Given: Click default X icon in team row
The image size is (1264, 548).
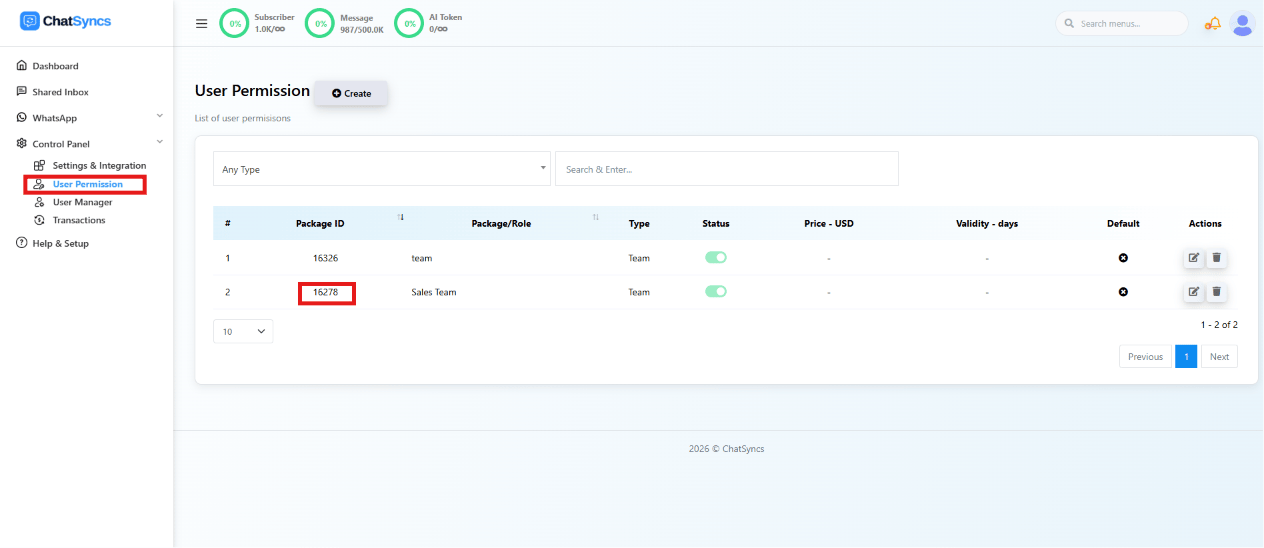Looking at the screenshot, I should pos(1123,258).
